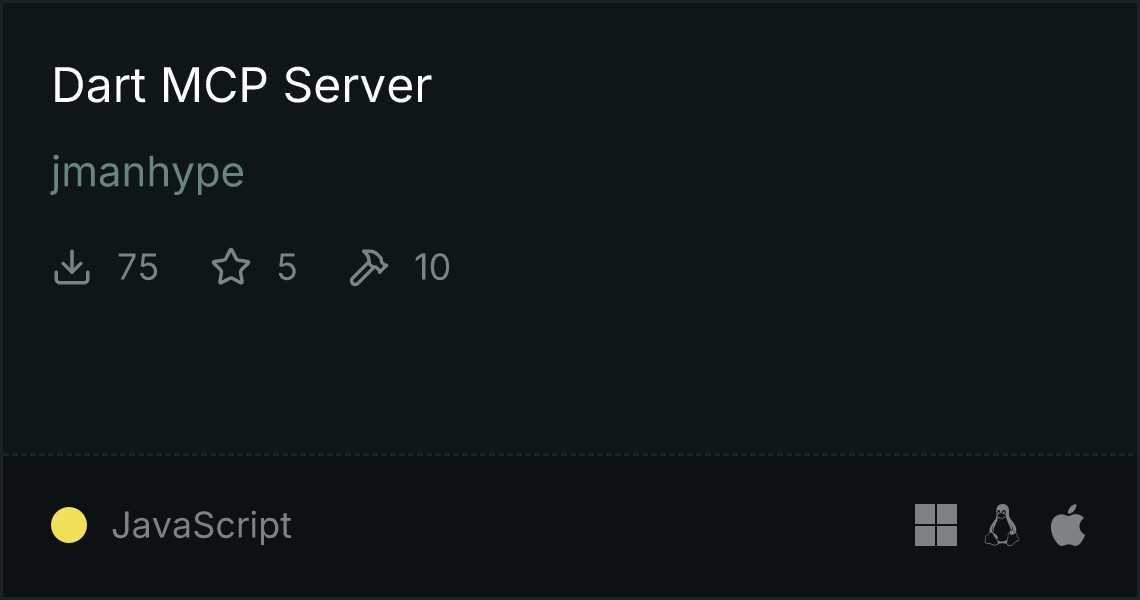Click the word Dart in the title

99,85
